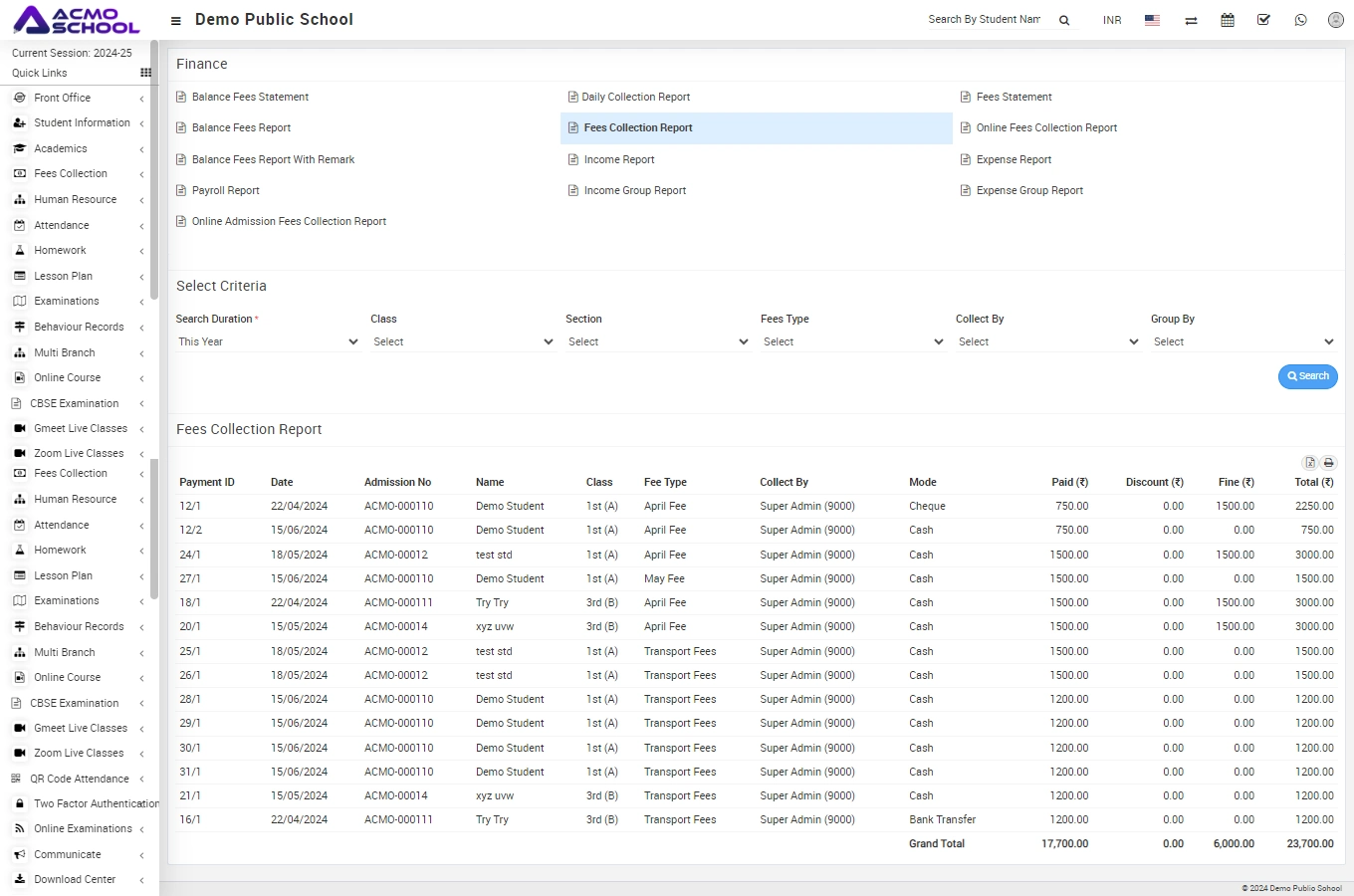Open the Group By dropdown
The width and height of the screenshot is (1354, 896).
pyautogui.click(x=1242, y=341)
